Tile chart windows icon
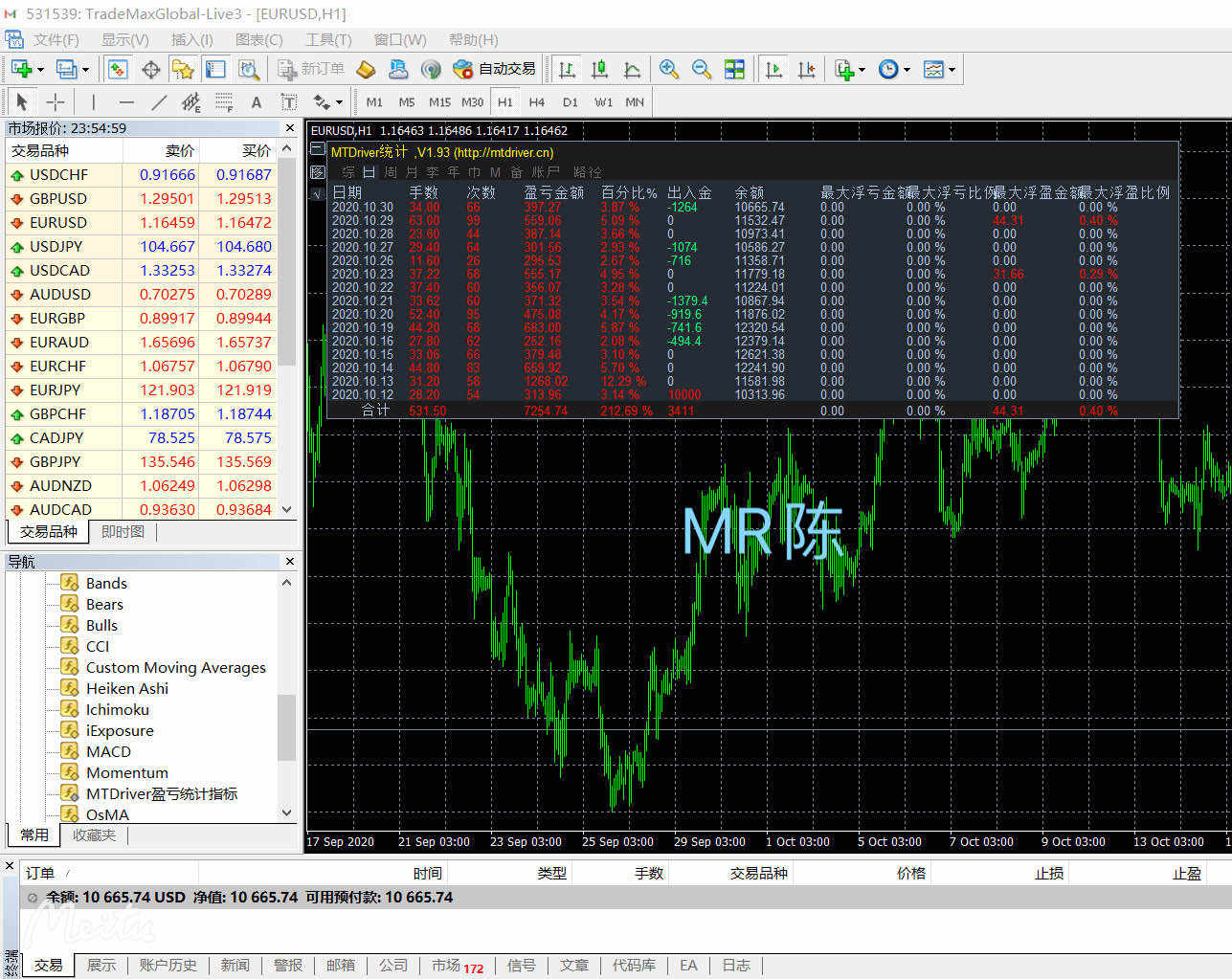This screenshot has width=1232, height=979. [734, 69]
